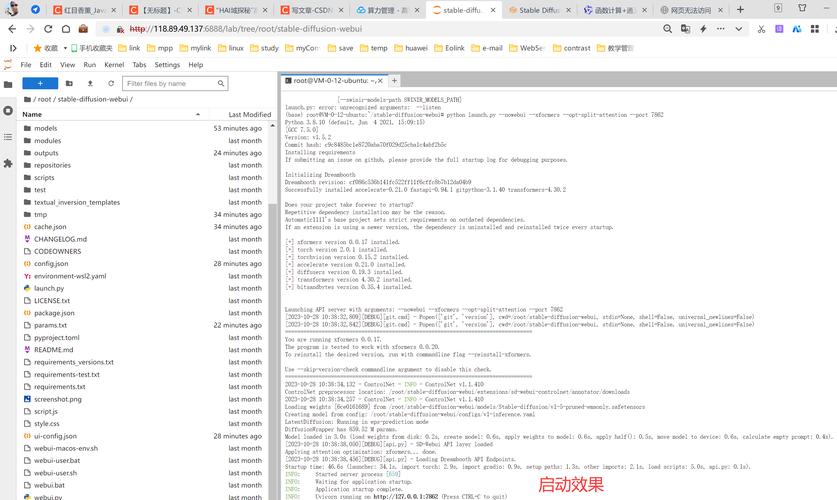Open the File Browser sidebar icon

coord(8,84)
